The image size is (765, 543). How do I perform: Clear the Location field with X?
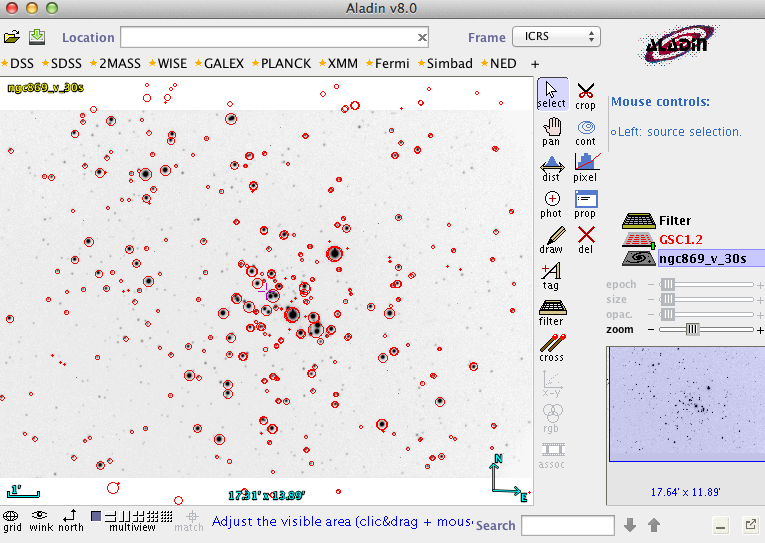tap(422, 37)
